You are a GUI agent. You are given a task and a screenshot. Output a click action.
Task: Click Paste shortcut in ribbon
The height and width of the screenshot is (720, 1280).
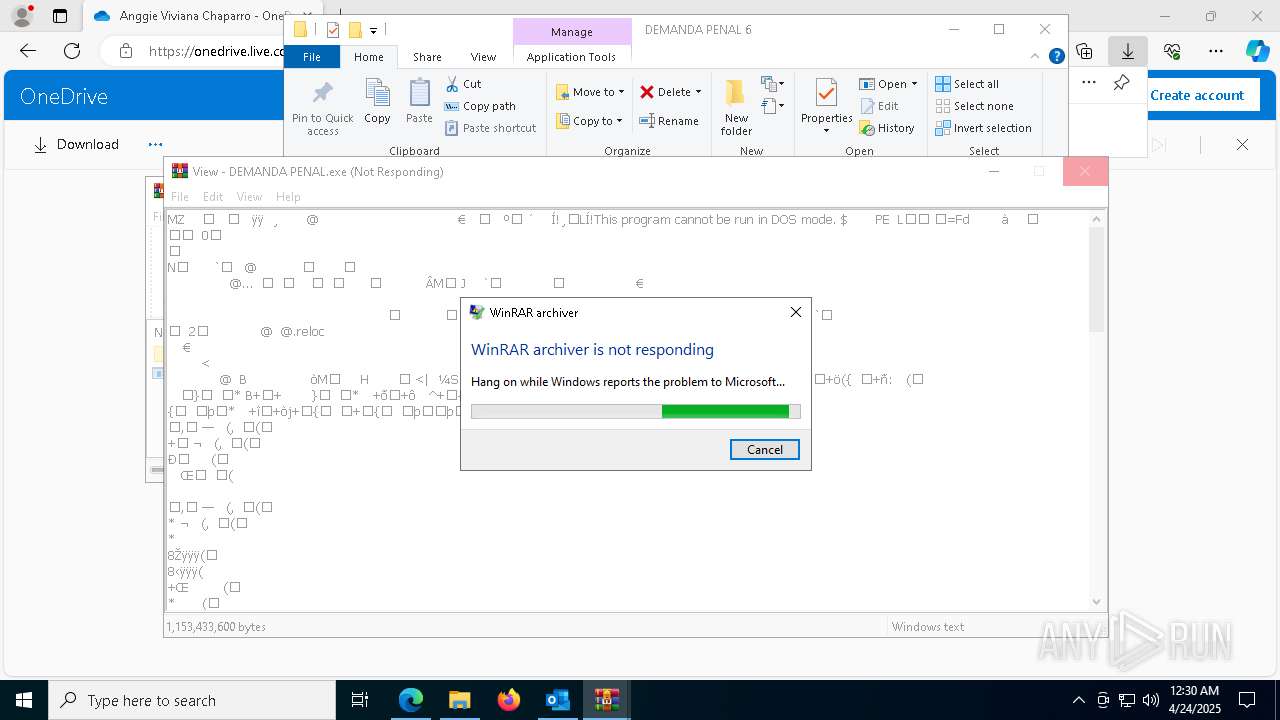(490, 128)
